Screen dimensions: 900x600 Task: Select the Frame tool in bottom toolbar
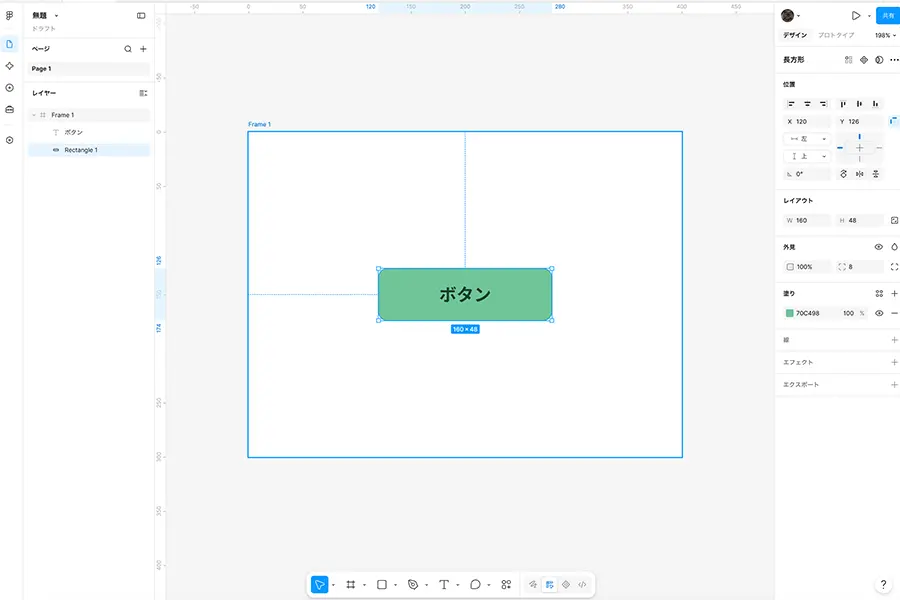click(351, 584)
